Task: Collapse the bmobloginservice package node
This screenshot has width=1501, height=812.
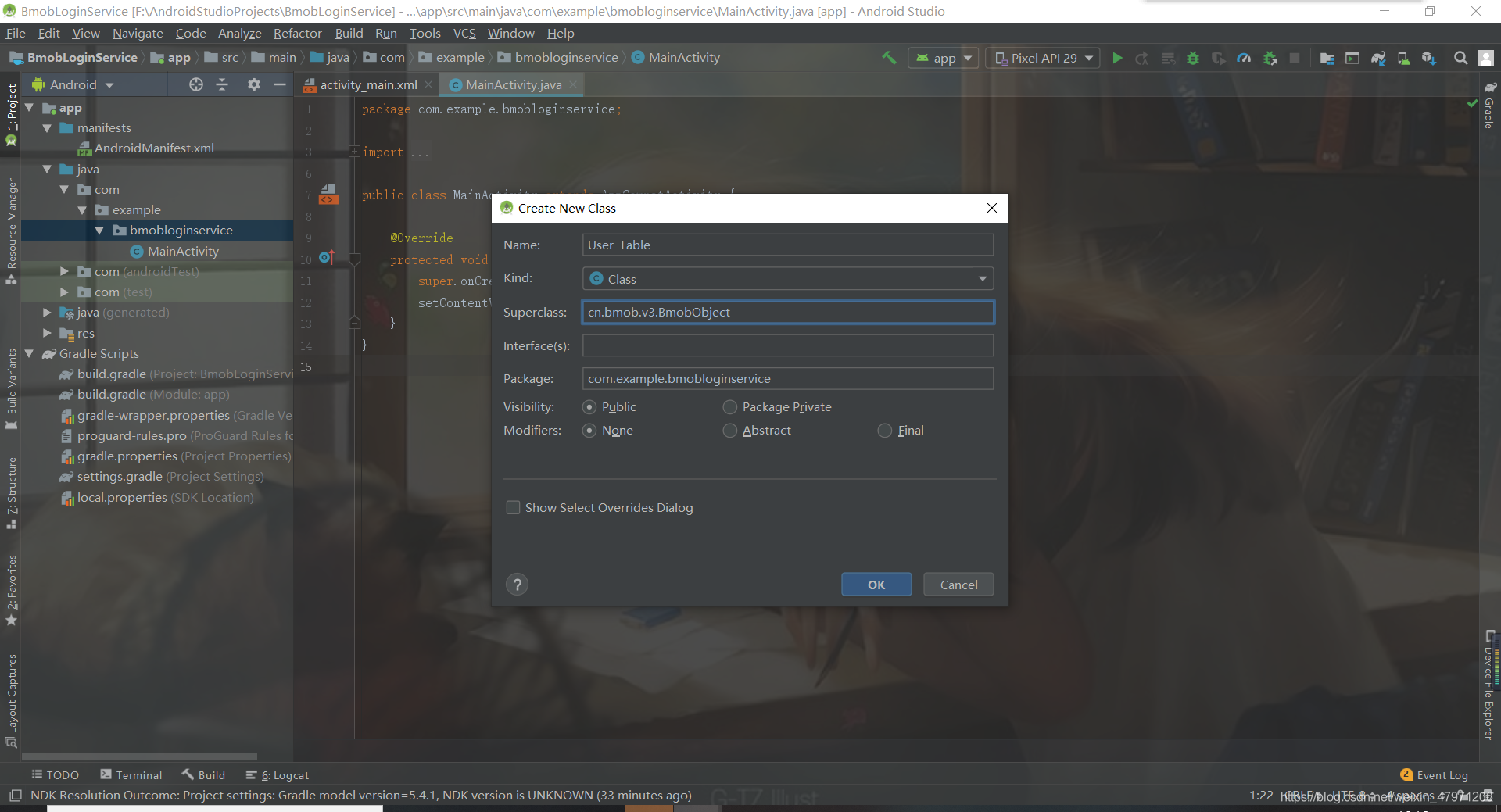Action: tap(99, 231)
